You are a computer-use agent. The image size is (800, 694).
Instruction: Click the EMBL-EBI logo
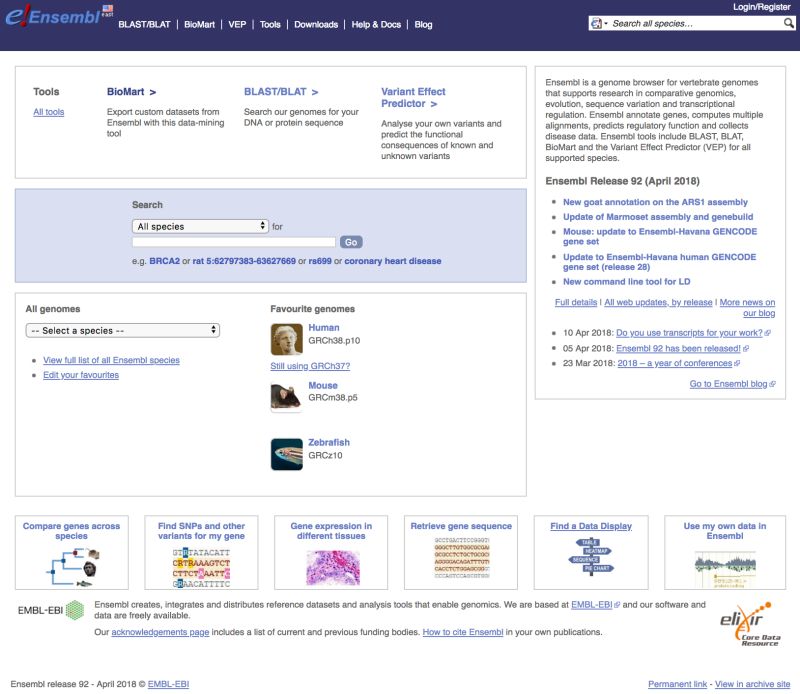(48, 610)
